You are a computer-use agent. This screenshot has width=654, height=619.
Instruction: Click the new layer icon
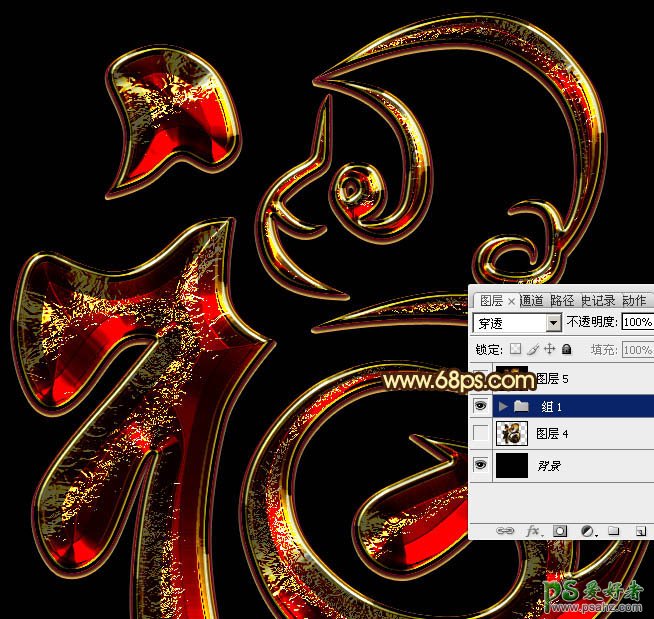coord(639,530)
